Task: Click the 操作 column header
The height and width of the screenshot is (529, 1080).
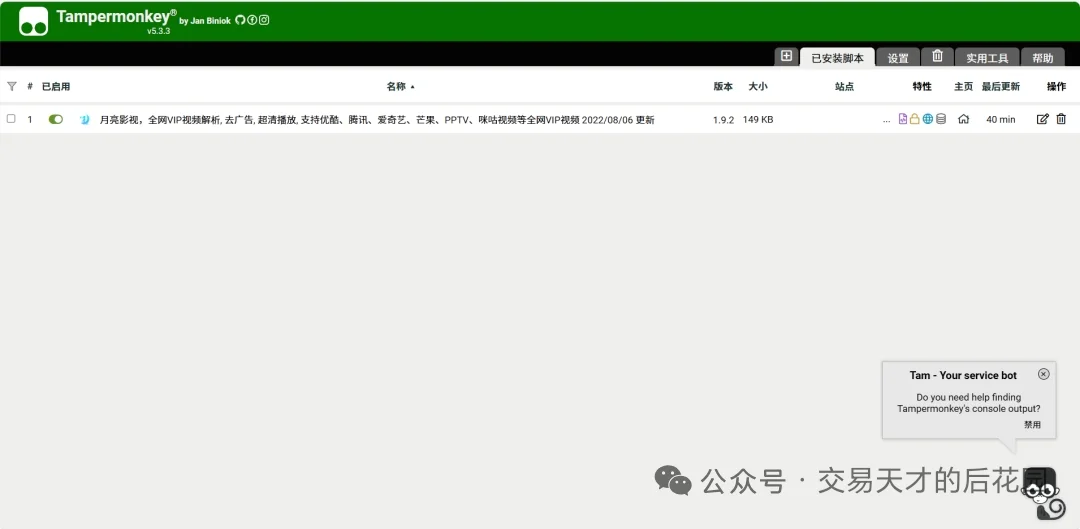Action: pyautogui.click(x=1057, y=86)
